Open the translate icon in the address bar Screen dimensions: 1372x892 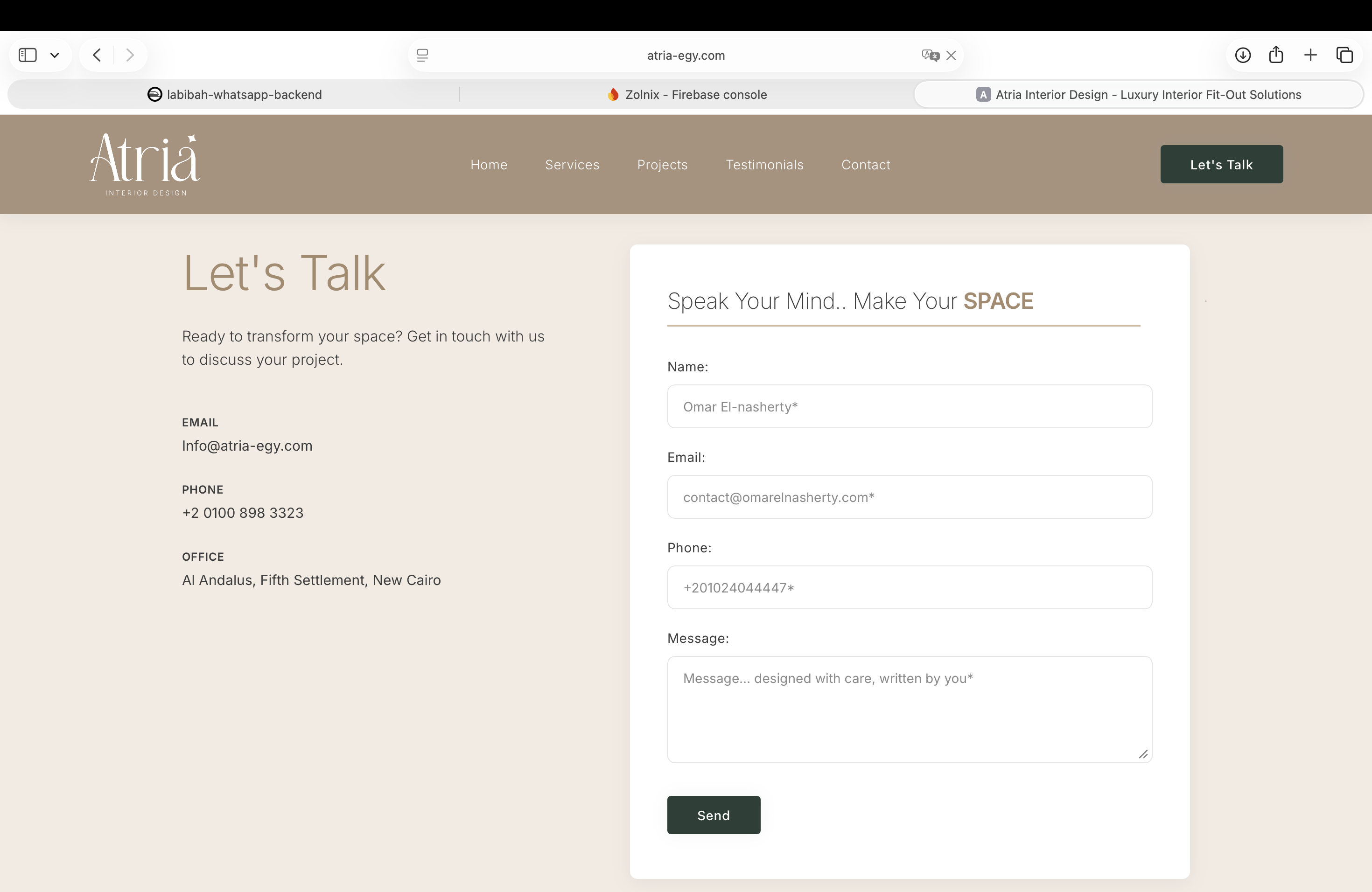[929, 55]
